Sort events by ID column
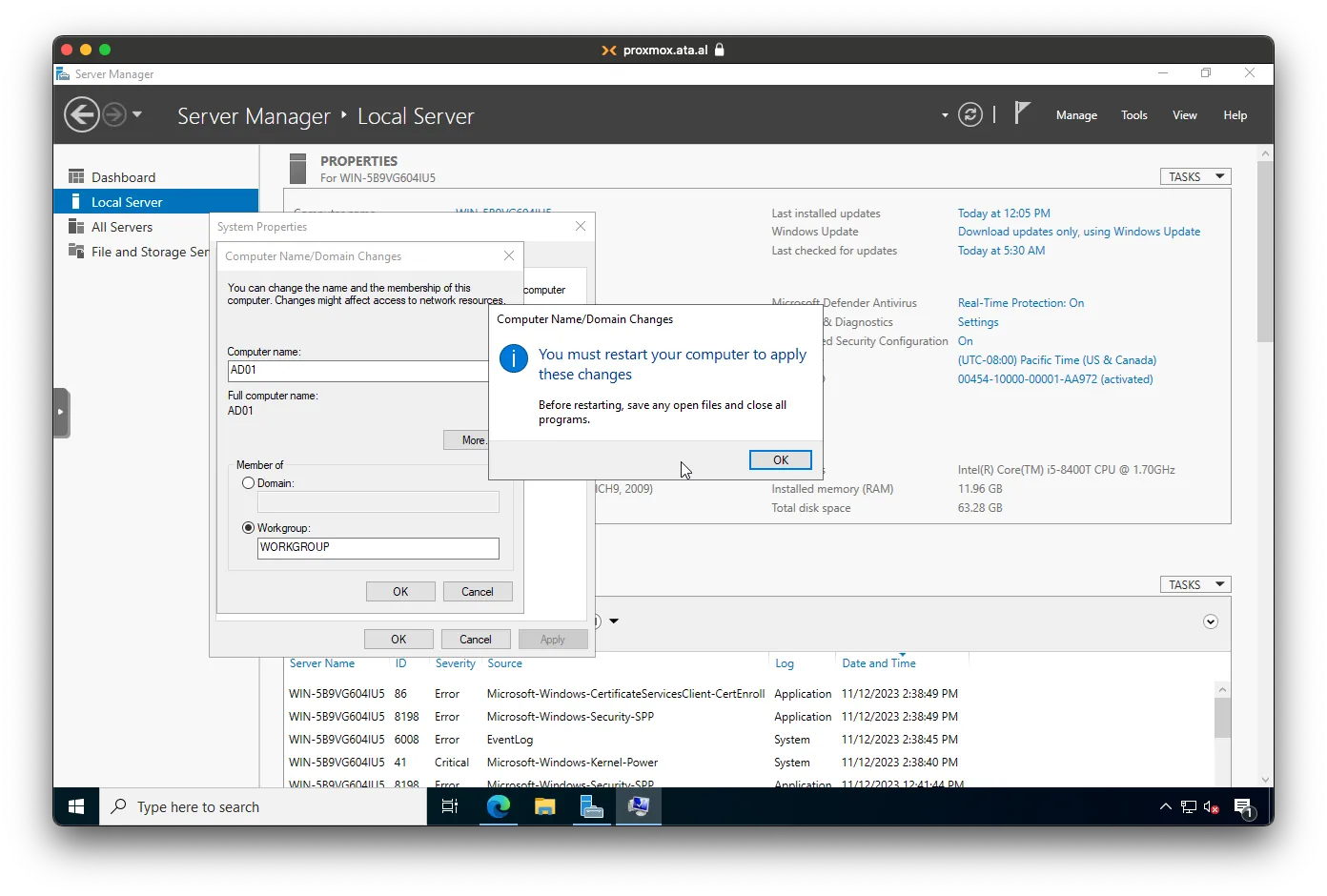The height and width of the screenshot is (896, 1327). (x=401, y=663)
